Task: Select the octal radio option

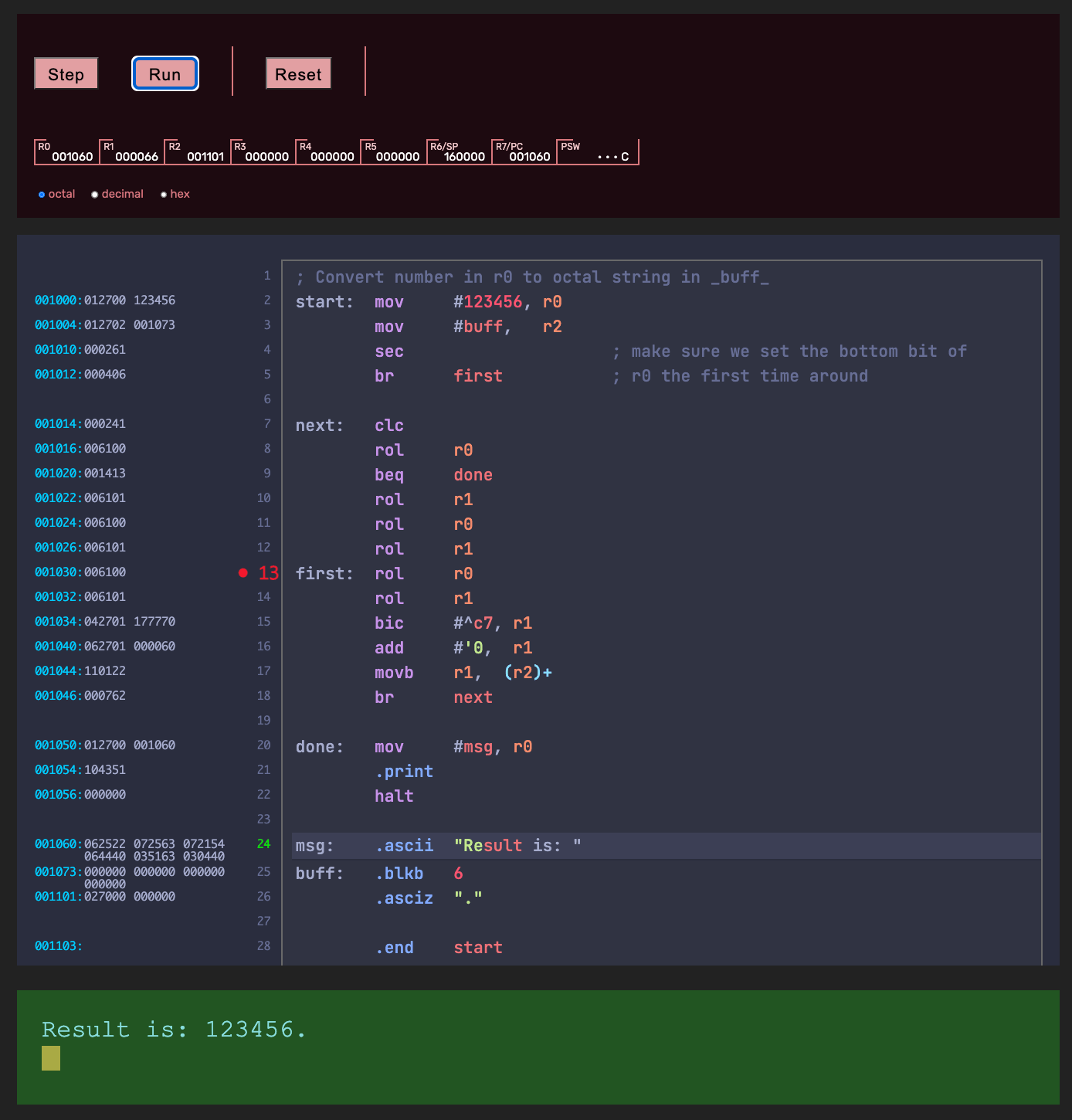Action: coord(42,195)
